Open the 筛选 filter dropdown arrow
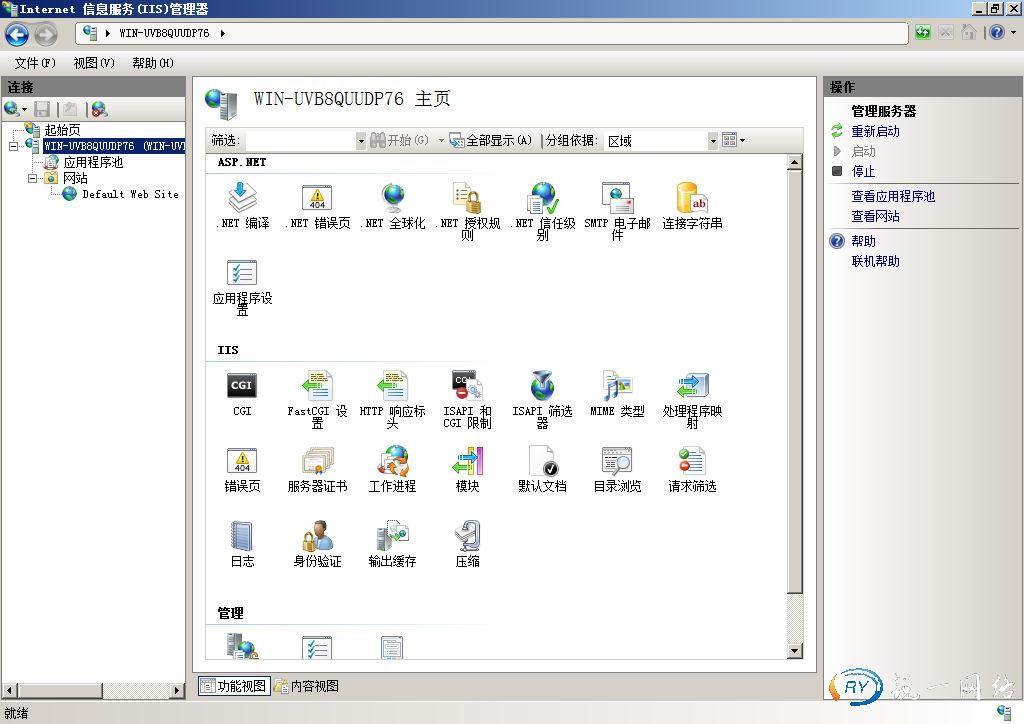 (361, 141)
